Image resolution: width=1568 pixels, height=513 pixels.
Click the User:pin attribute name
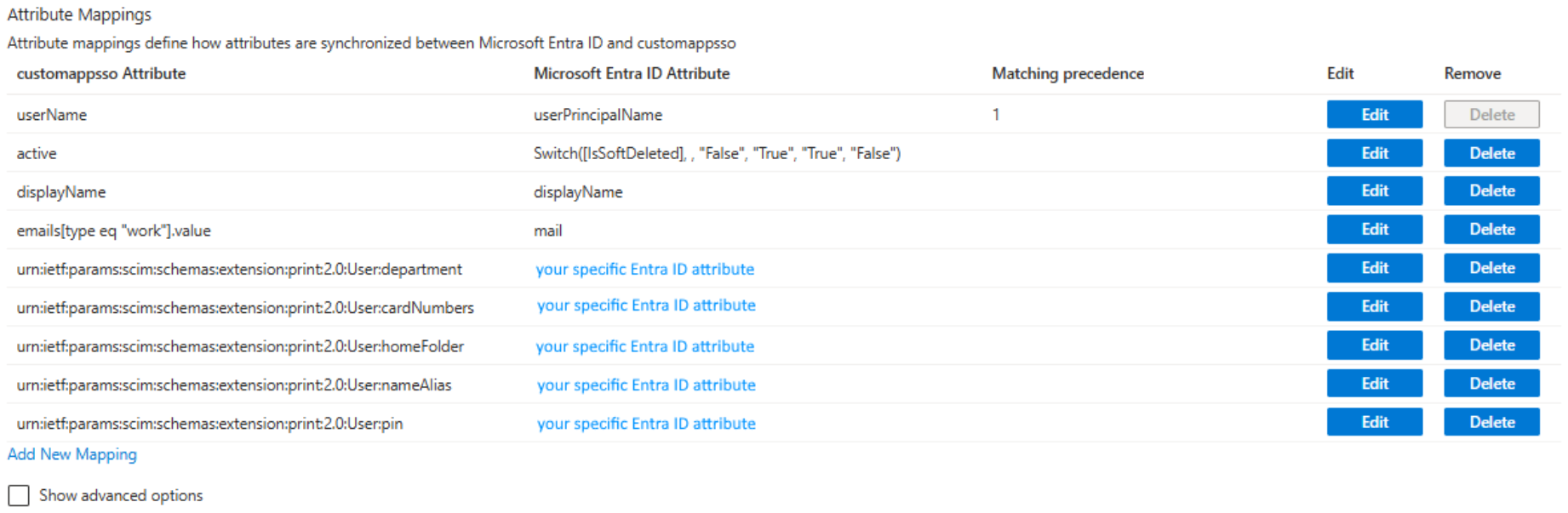tap(209, 424)
